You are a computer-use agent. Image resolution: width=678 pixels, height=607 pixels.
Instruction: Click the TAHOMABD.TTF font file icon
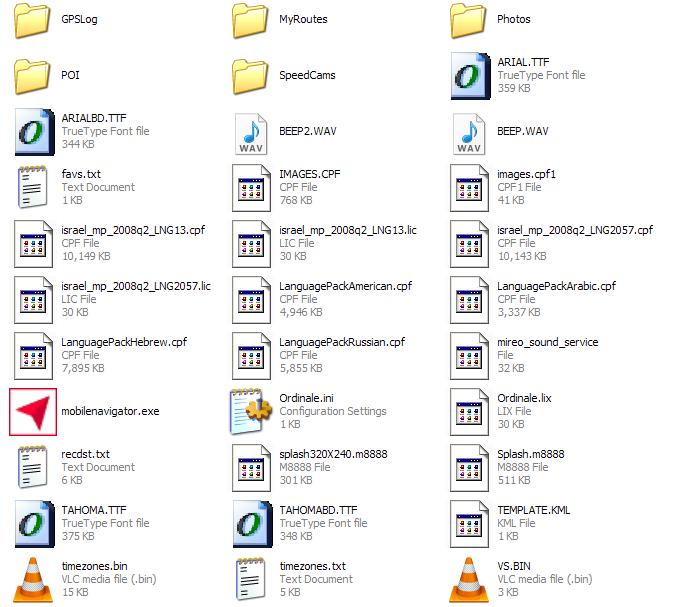(x=251, y=523)
